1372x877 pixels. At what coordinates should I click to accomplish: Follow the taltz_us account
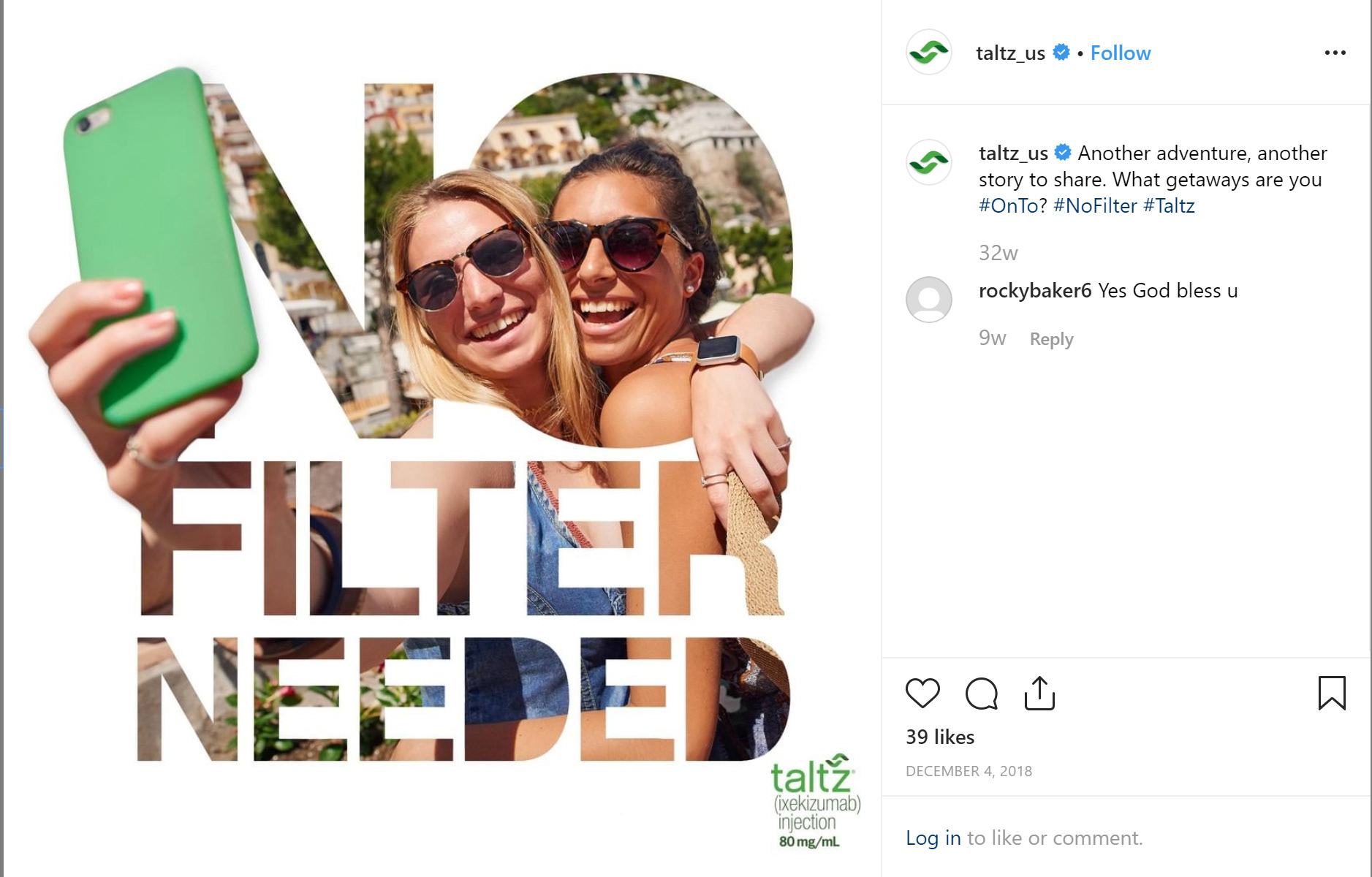1121,53
